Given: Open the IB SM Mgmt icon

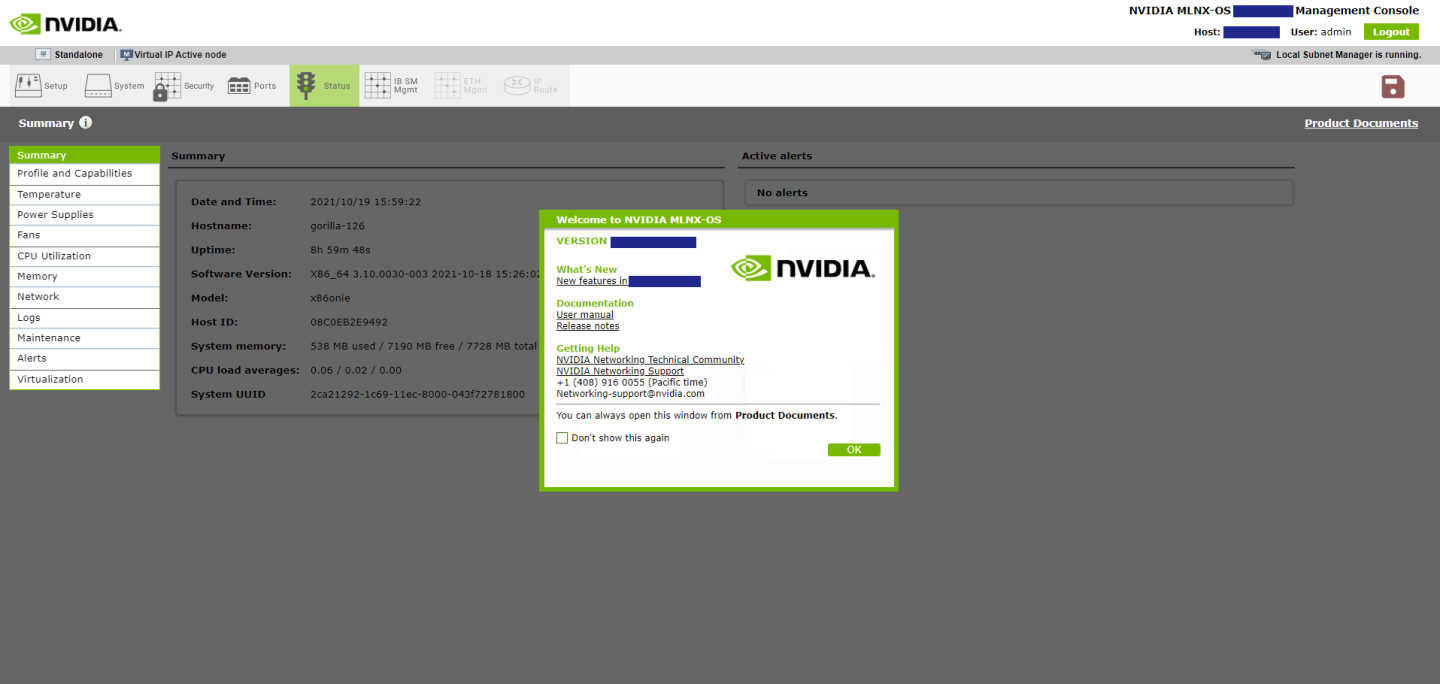Looking at the screenshot, I should 377,86.
